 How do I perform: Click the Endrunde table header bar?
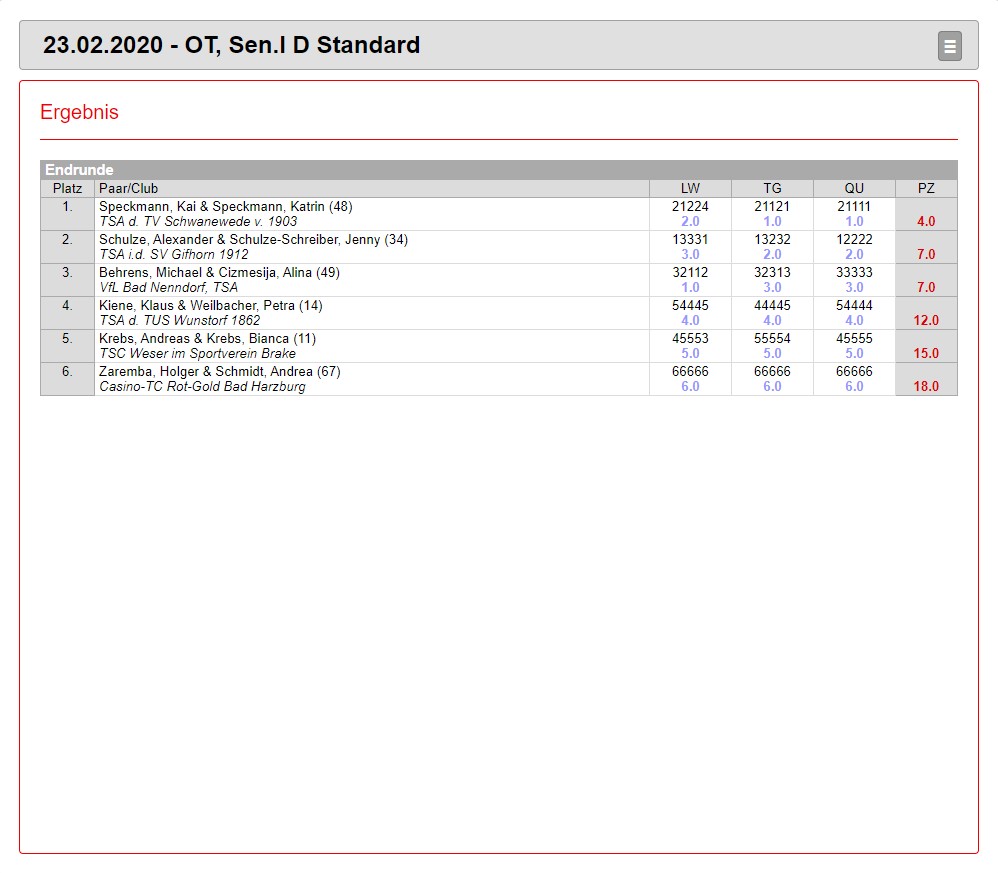(498, 170)
